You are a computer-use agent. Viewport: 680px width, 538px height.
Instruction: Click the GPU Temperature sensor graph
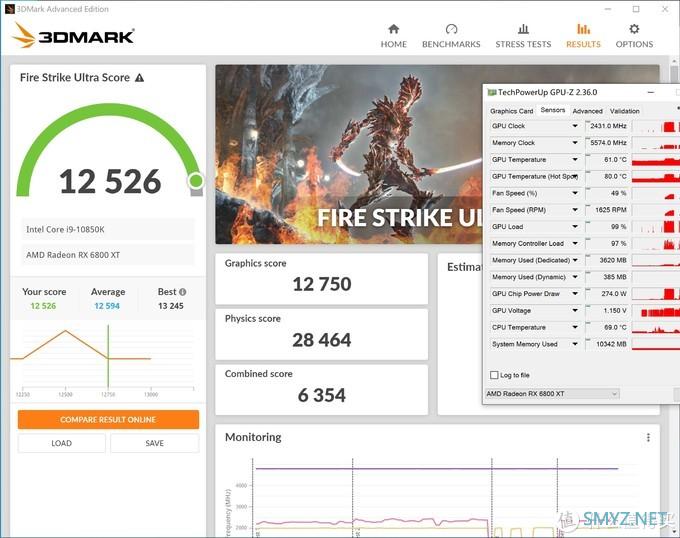(656, 160)
